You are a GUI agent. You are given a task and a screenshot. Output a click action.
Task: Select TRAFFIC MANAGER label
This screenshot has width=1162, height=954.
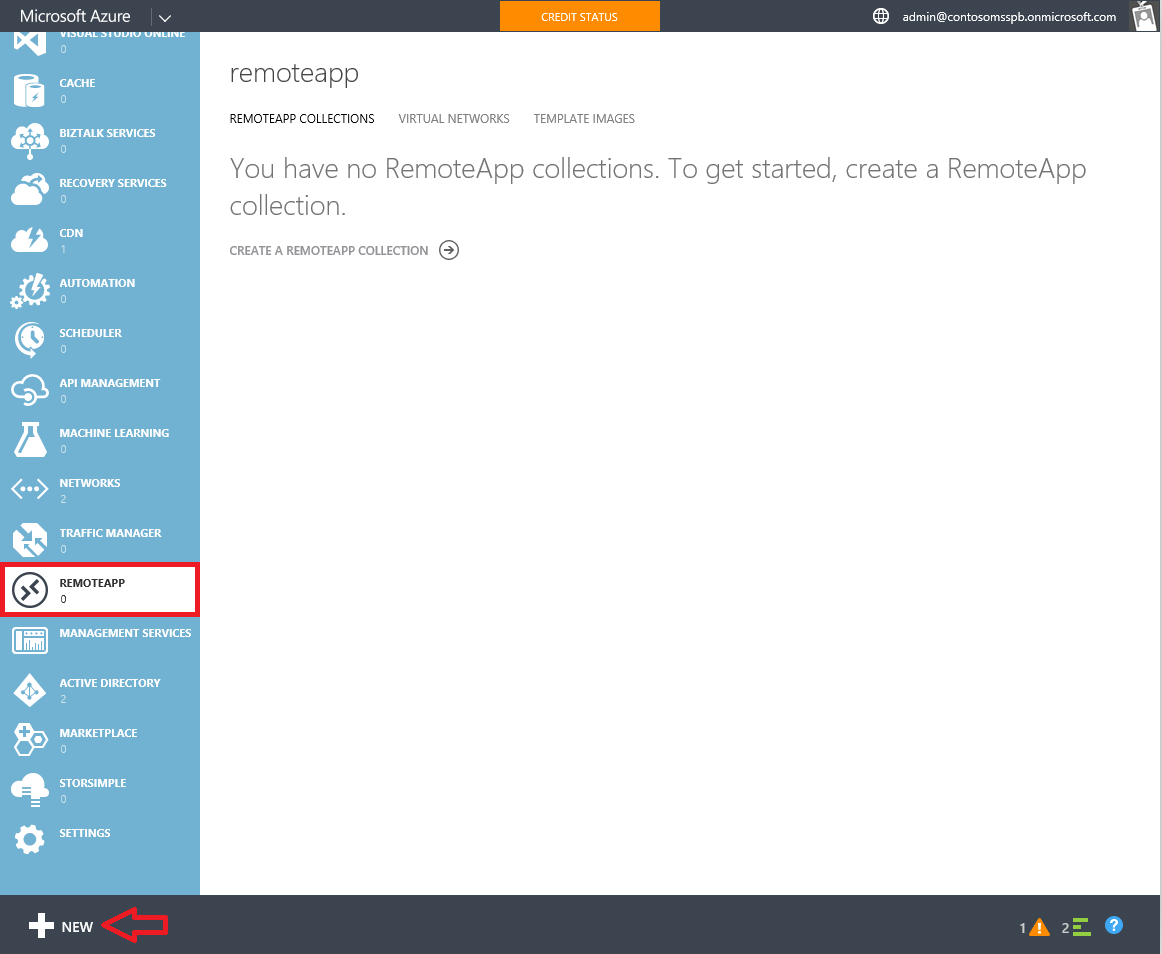(x=110, y=533)
